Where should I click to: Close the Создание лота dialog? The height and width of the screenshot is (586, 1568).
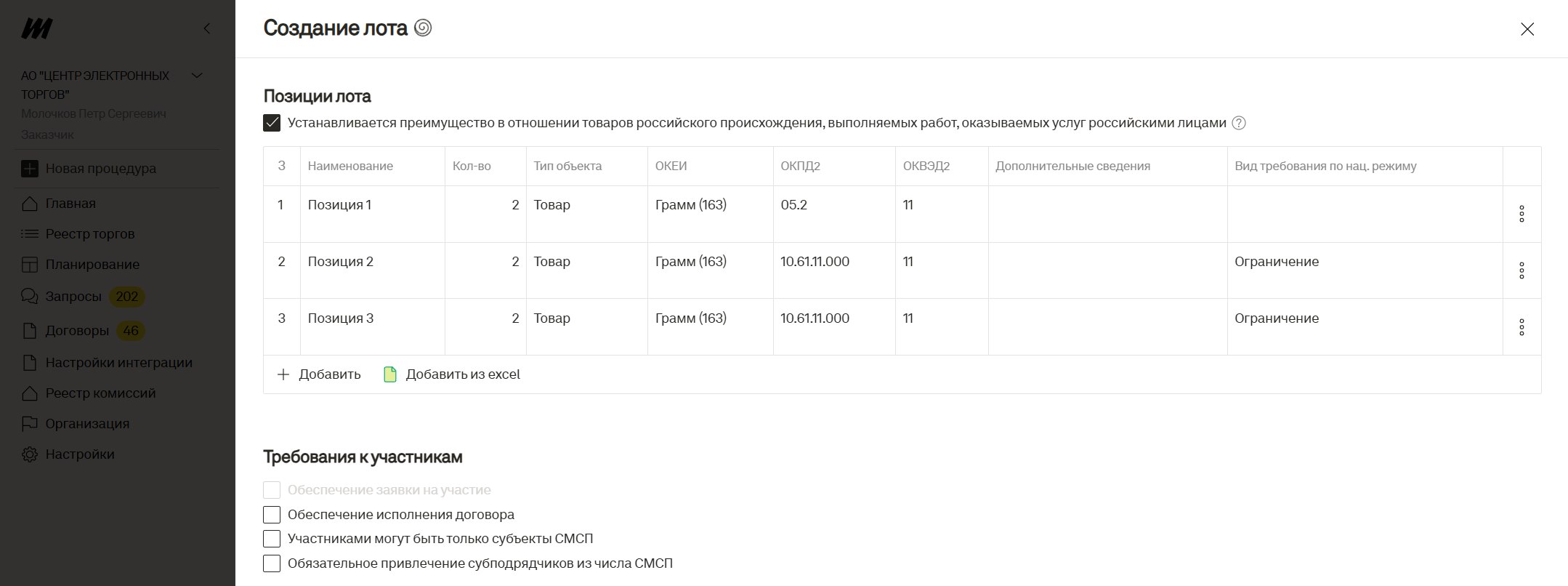(x=1527, y=29)
